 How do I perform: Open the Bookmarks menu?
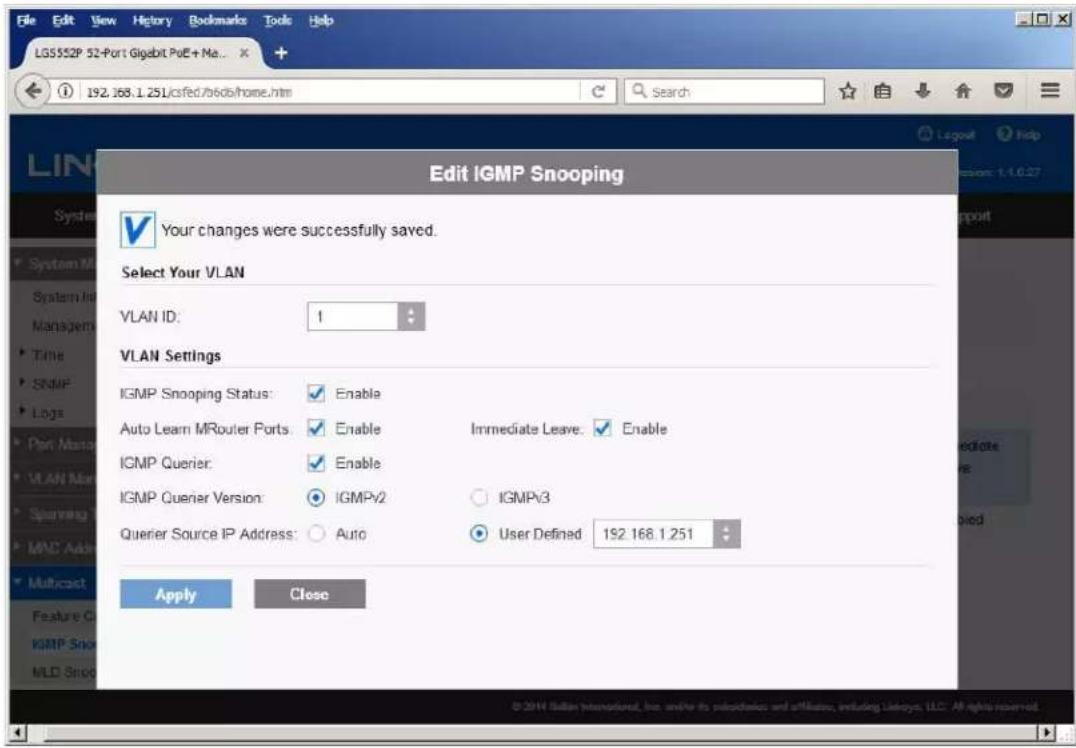point(218,21)
